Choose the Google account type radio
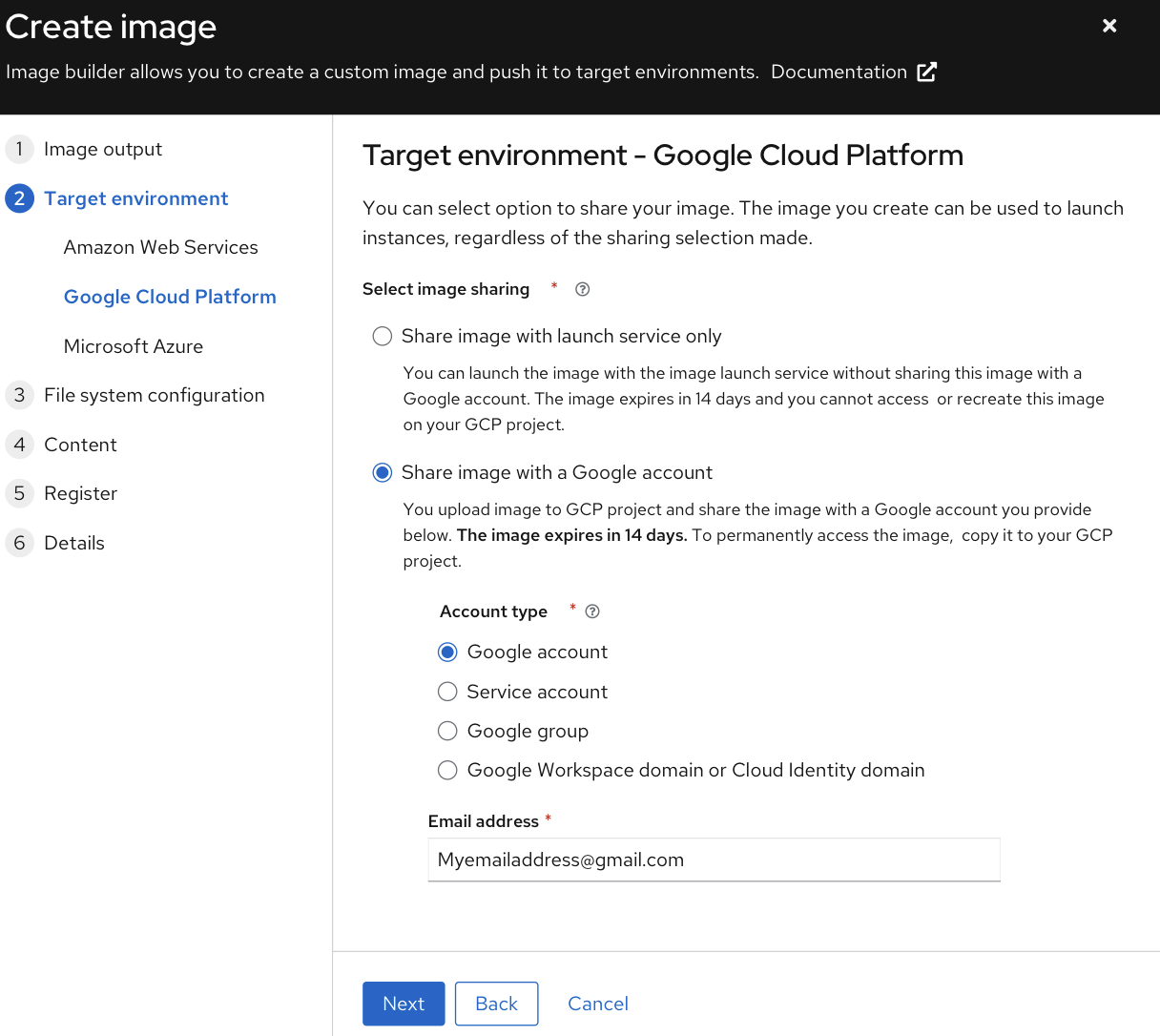The width and height of the screenshot is (1160, 1036). (x=447, y=652)
